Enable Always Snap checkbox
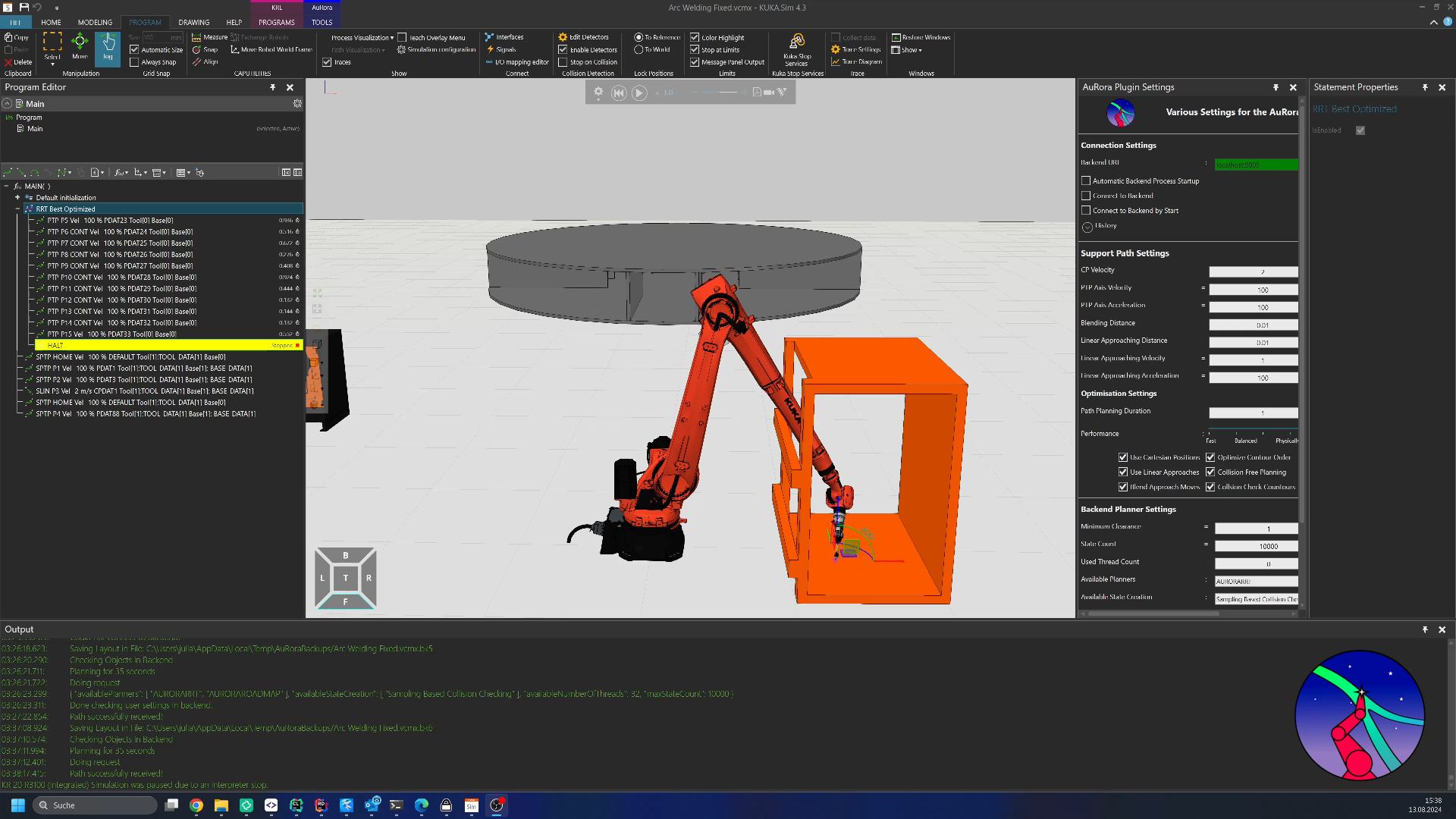This screenshot has width=1456, height=819. pos(134,62)
